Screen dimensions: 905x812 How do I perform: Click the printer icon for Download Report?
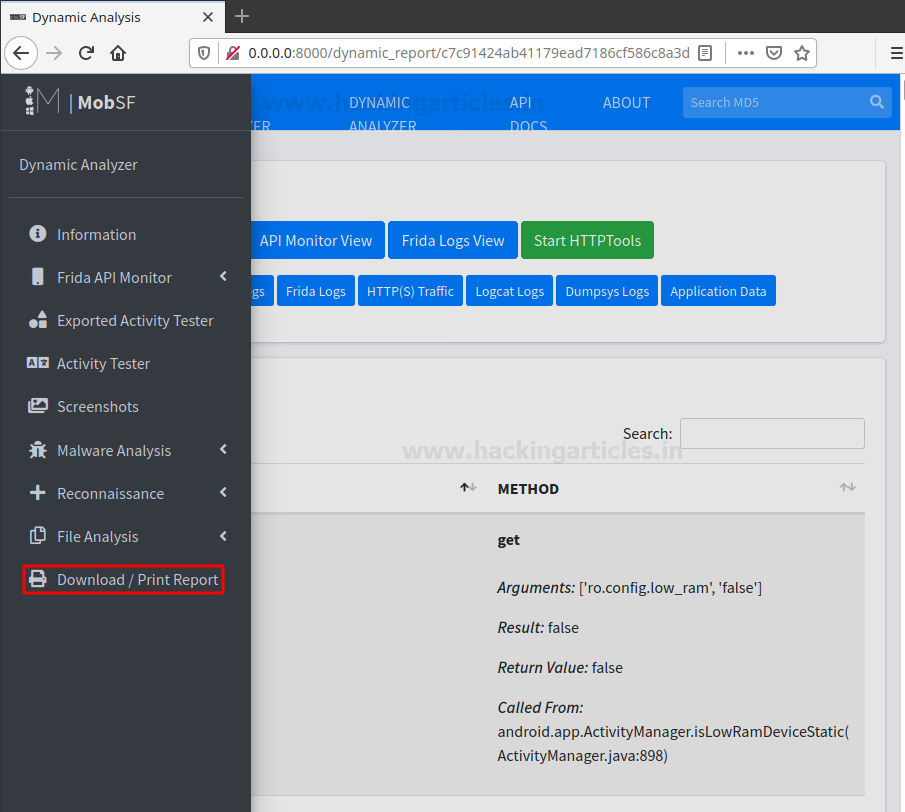[x=38, y=579]
